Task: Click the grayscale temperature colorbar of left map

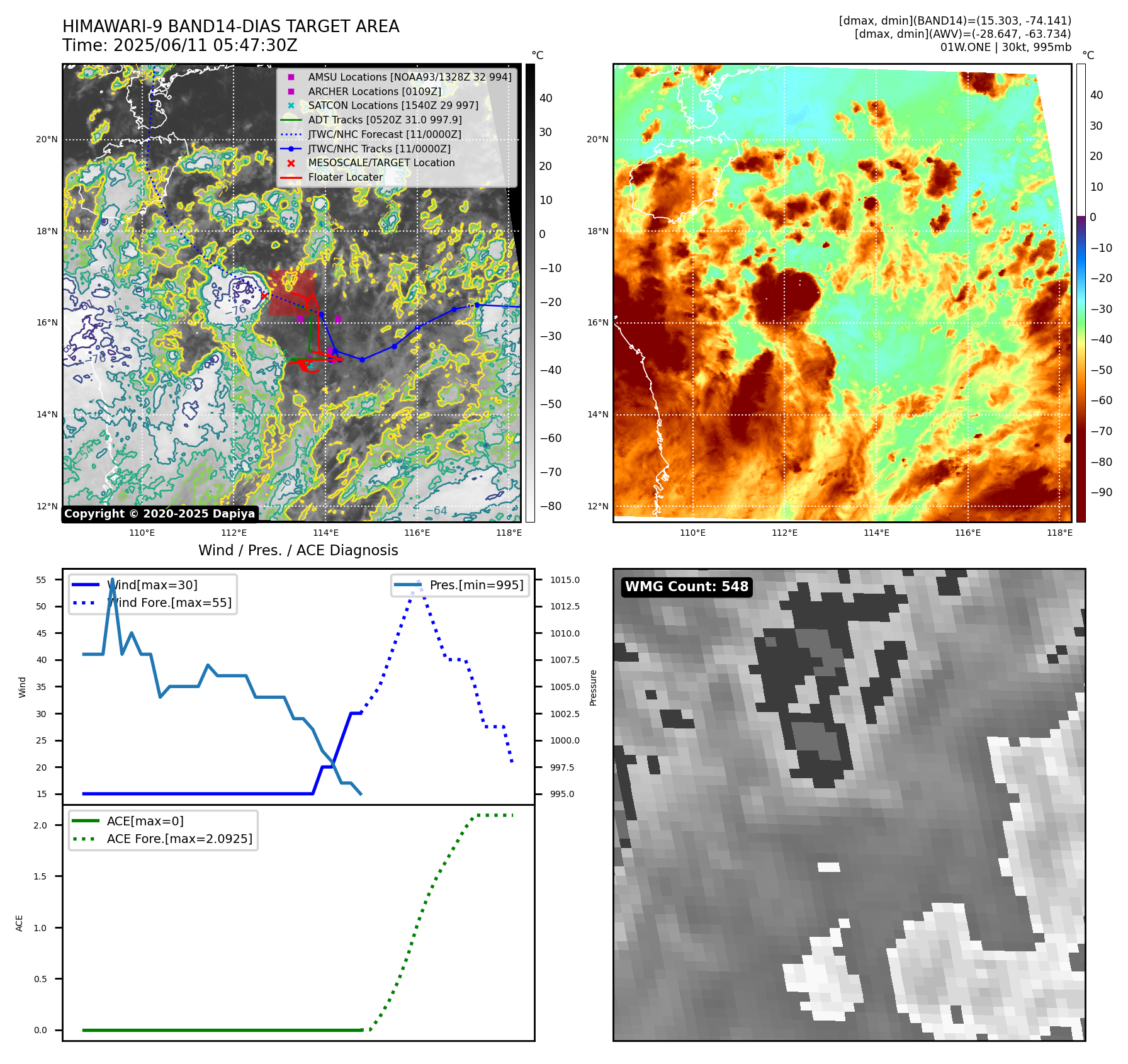Action: 530,293
